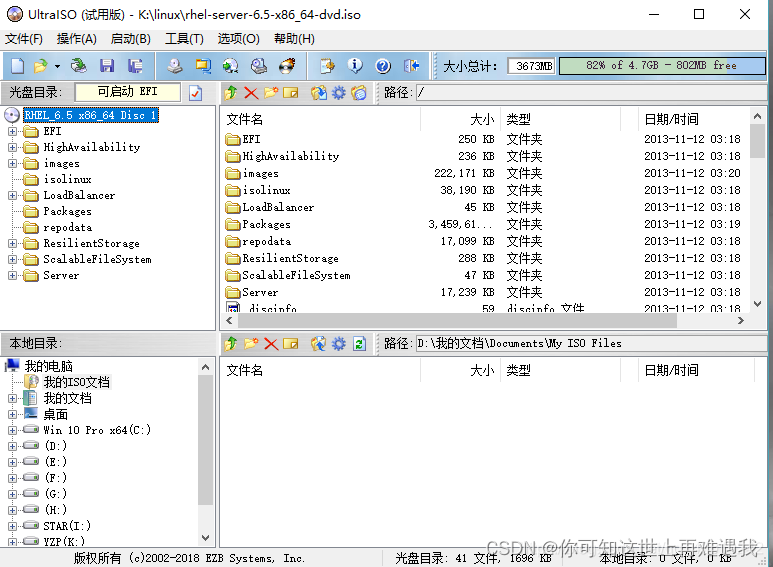Open the 文件(F) menu
This screenshot has height=567, width=773.
pos(24,39)
